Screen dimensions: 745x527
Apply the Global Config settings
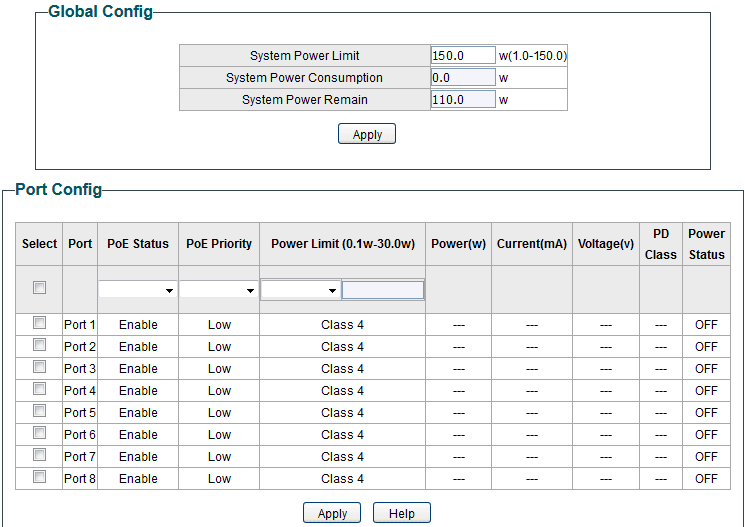point(367,134)
